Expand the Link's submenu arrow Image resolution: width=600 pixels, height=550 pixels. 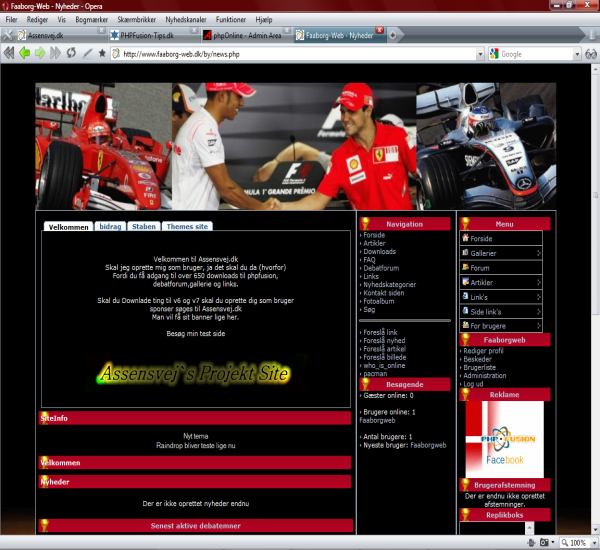point(538,297)
